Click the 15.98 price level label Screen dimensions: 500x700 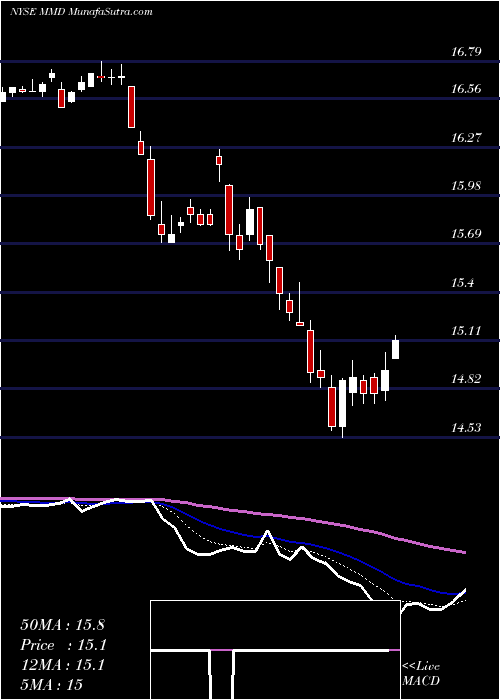[x=466, y=185]
